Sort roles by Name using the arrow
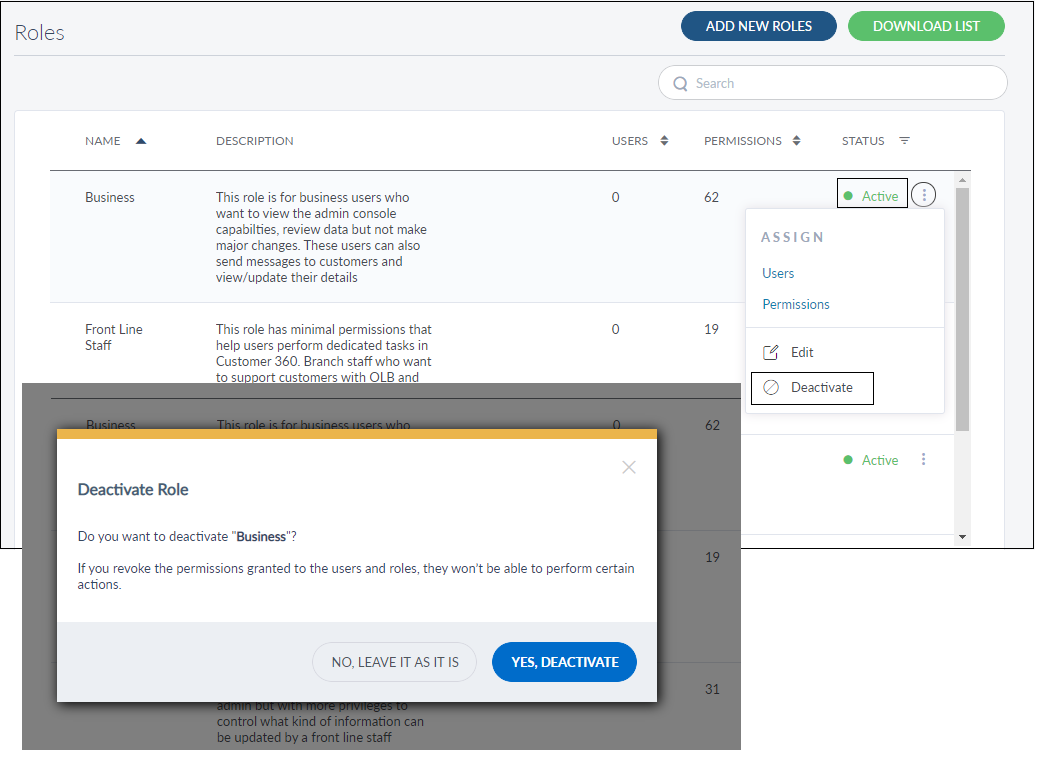This screenshot has height=765, width=1037. click(x=141, y=141)
